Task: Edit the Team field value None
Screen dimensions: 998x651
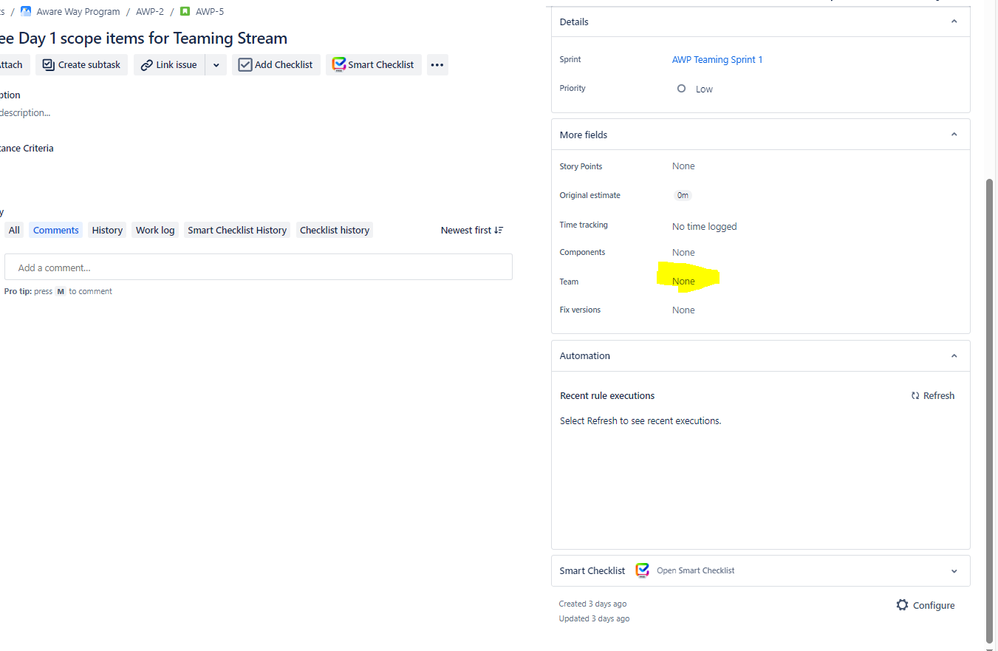Action: [x=683, y=281]
